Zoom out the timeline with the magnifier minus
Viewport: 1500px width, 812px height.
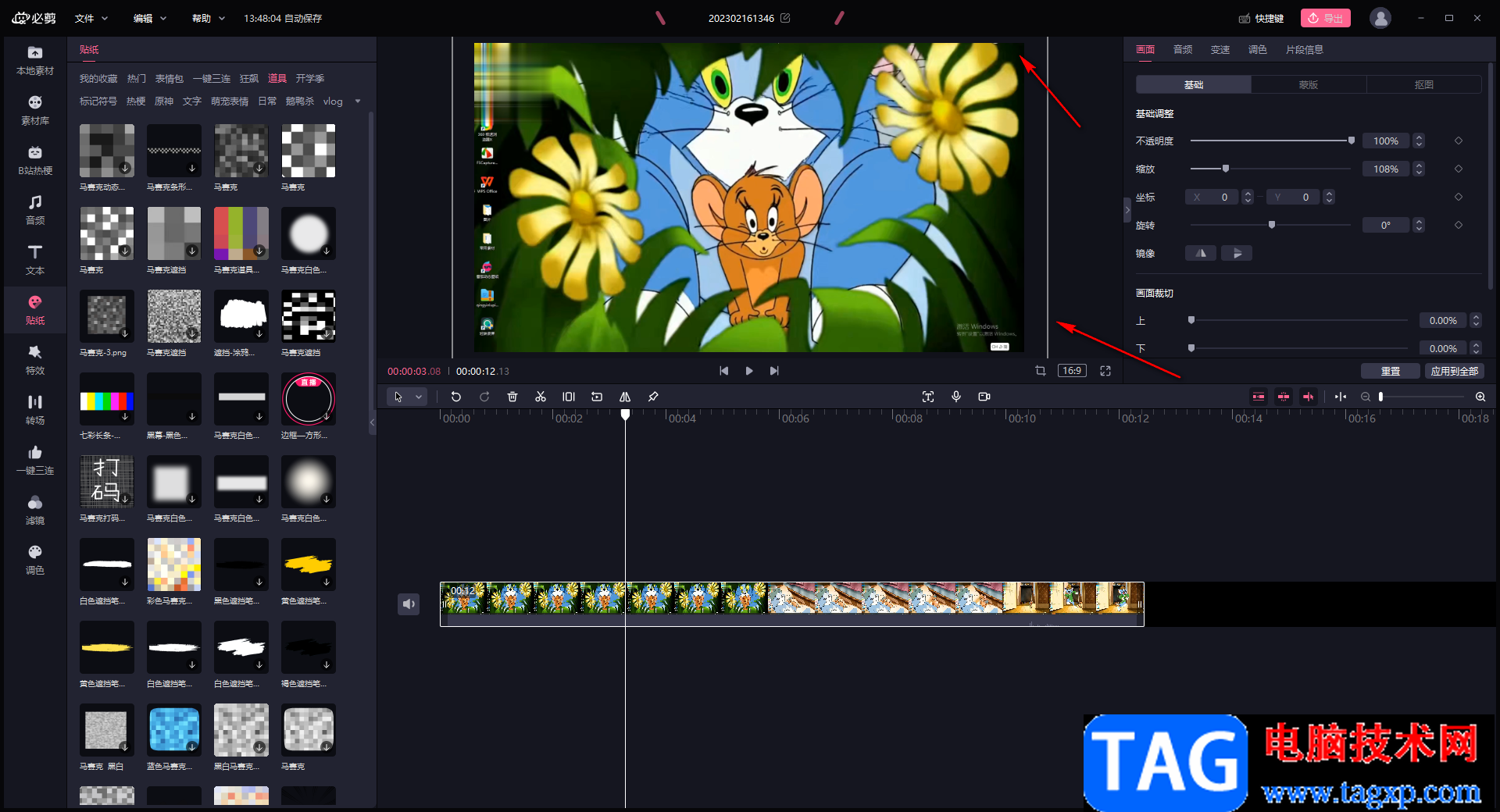1366,397
